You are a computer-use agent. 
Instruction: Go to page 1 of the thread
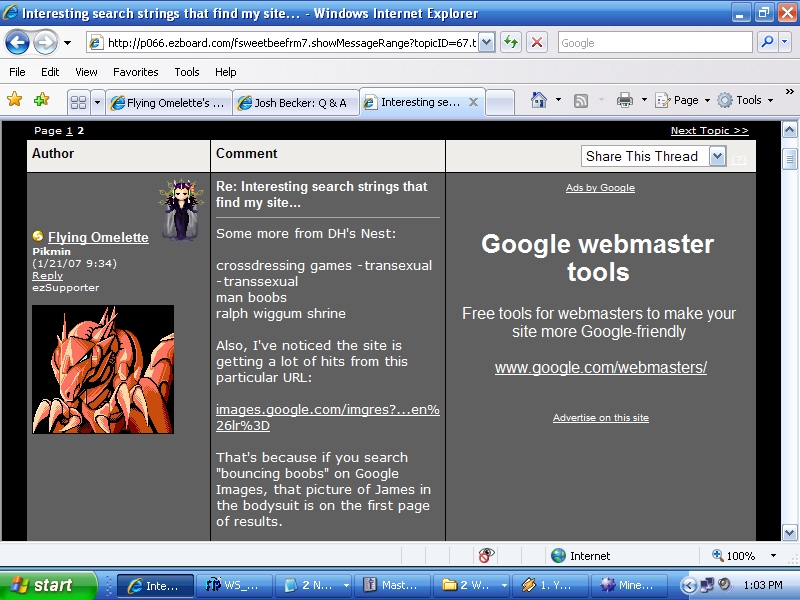[69, 131]
